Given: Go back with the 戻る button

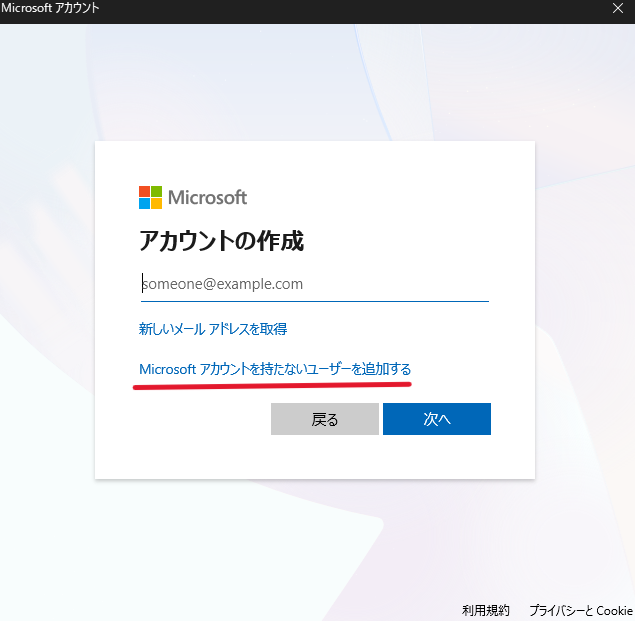Looking at the screenshot, I should (x=325, y=419).
